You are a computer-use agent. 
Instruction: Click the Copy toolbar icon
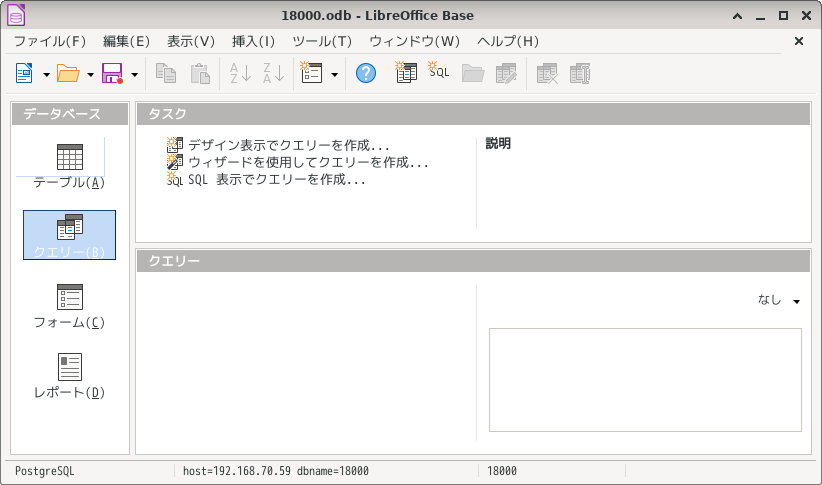point(166,73)
